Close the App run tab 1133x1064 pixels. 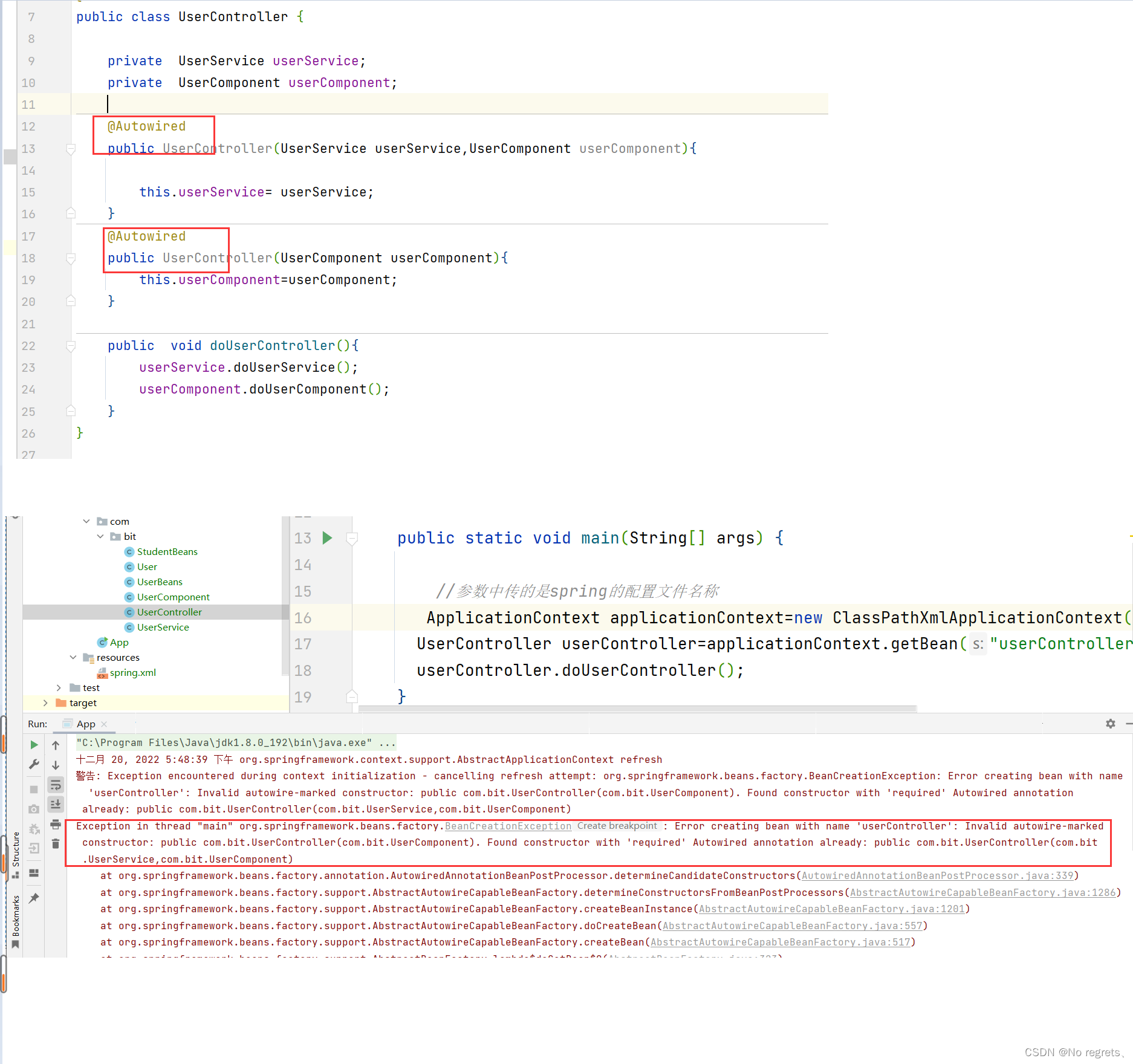pos(104,724)
